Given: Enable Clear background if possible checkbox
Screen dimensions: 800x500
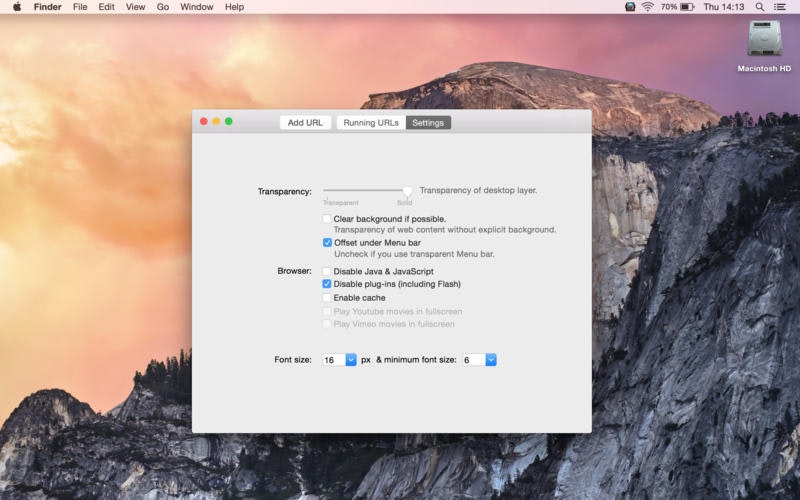Looking at the screenshot, I should 327,219.
